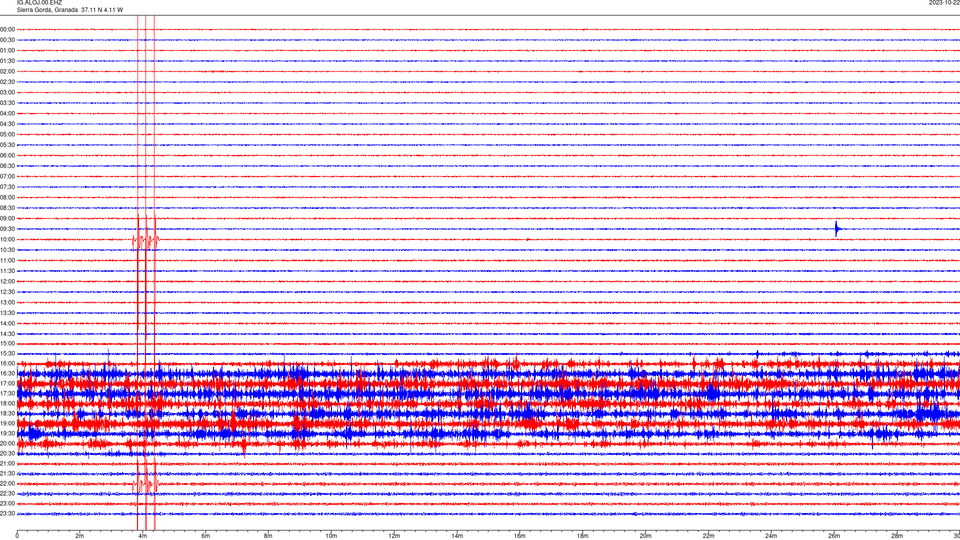Click the blue seismic spike on 09:30 trace
This screenshot has width=960, height=540.
837,229
